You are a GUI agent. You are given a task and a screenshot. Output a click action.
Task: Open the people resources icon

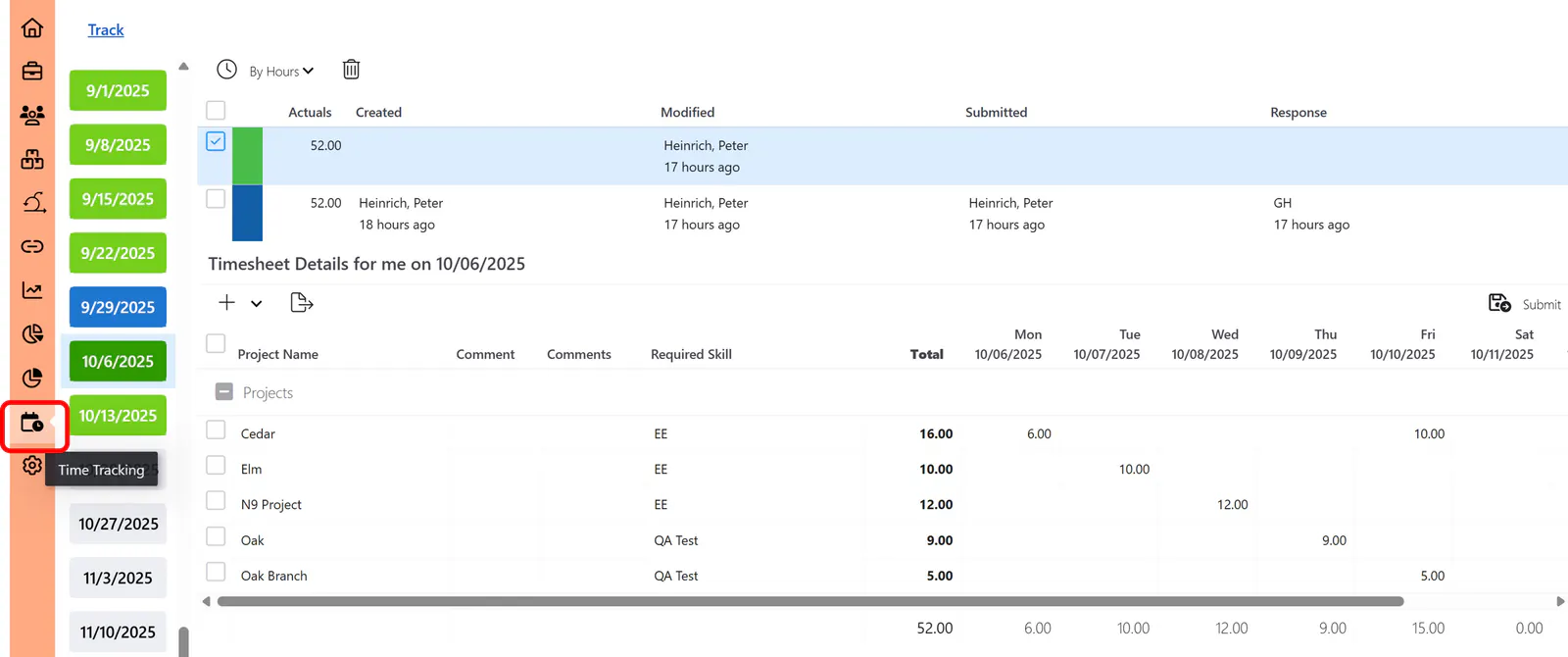[x=32, y=115]
